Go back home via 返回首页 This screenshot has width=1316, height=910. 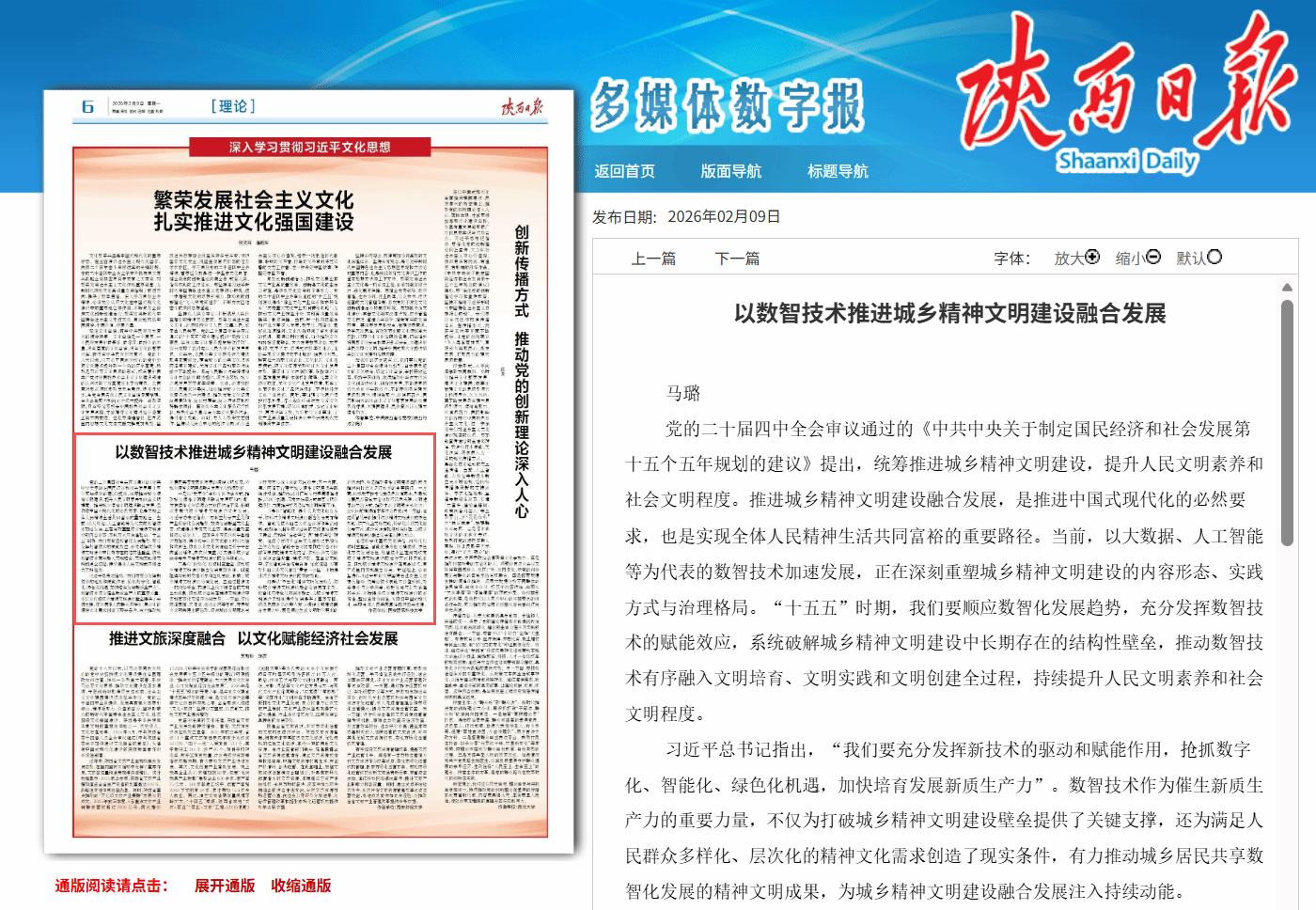click(624, 171)
